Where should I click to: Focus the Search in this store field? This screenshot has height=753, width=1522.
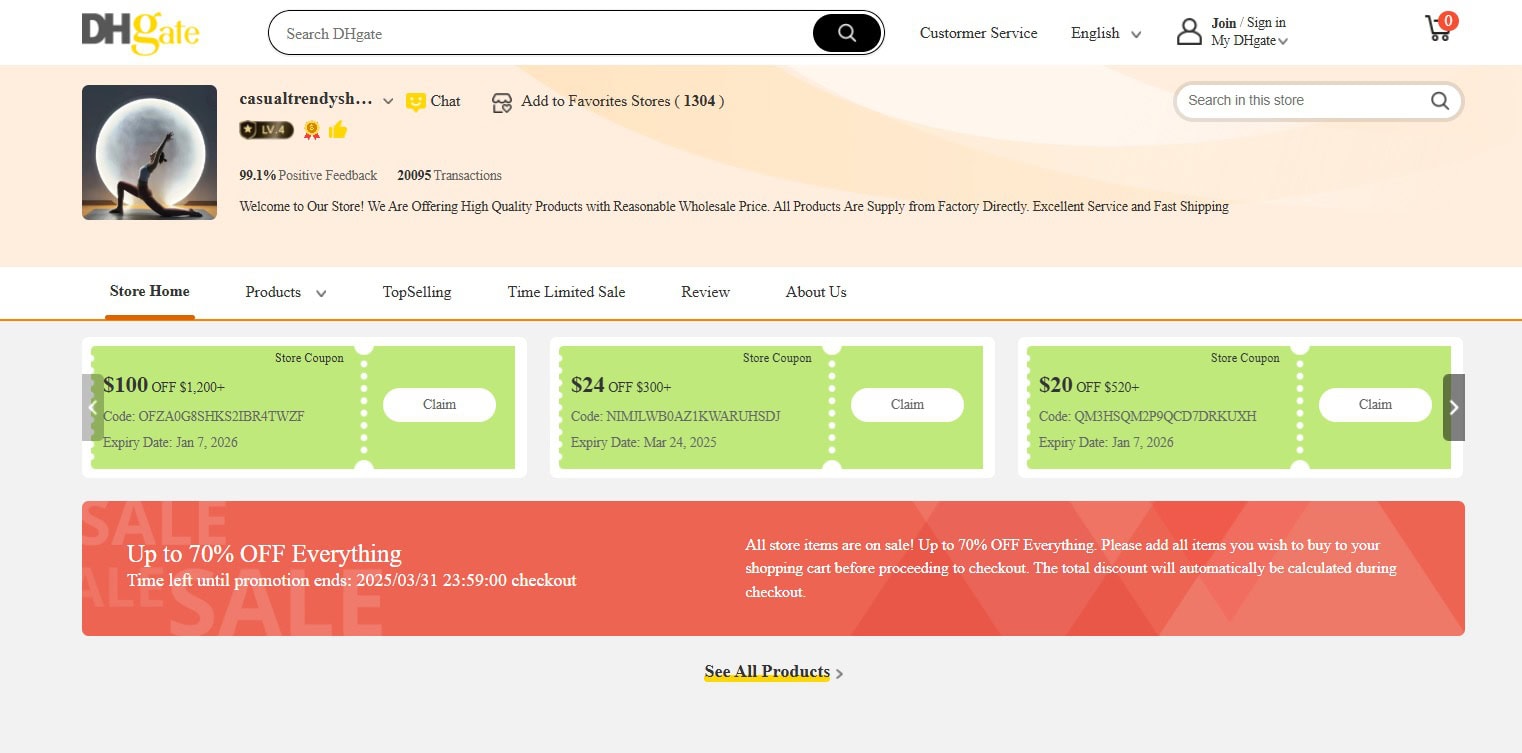pyautogui.click(x=1303, y=100)
